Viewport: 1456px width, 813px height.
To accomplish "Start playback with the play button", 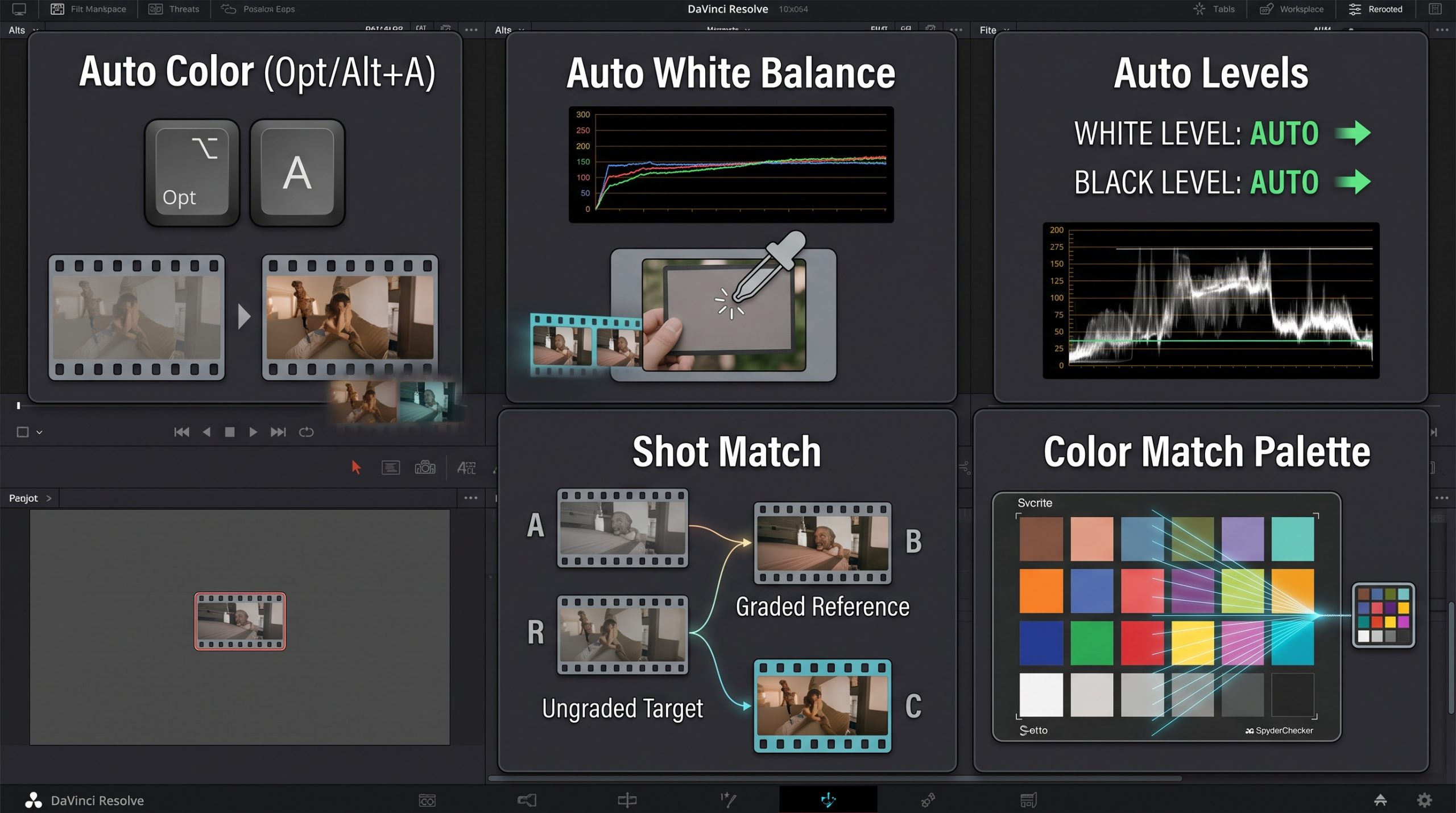I will pyautogui.click(x=253, y=432).
